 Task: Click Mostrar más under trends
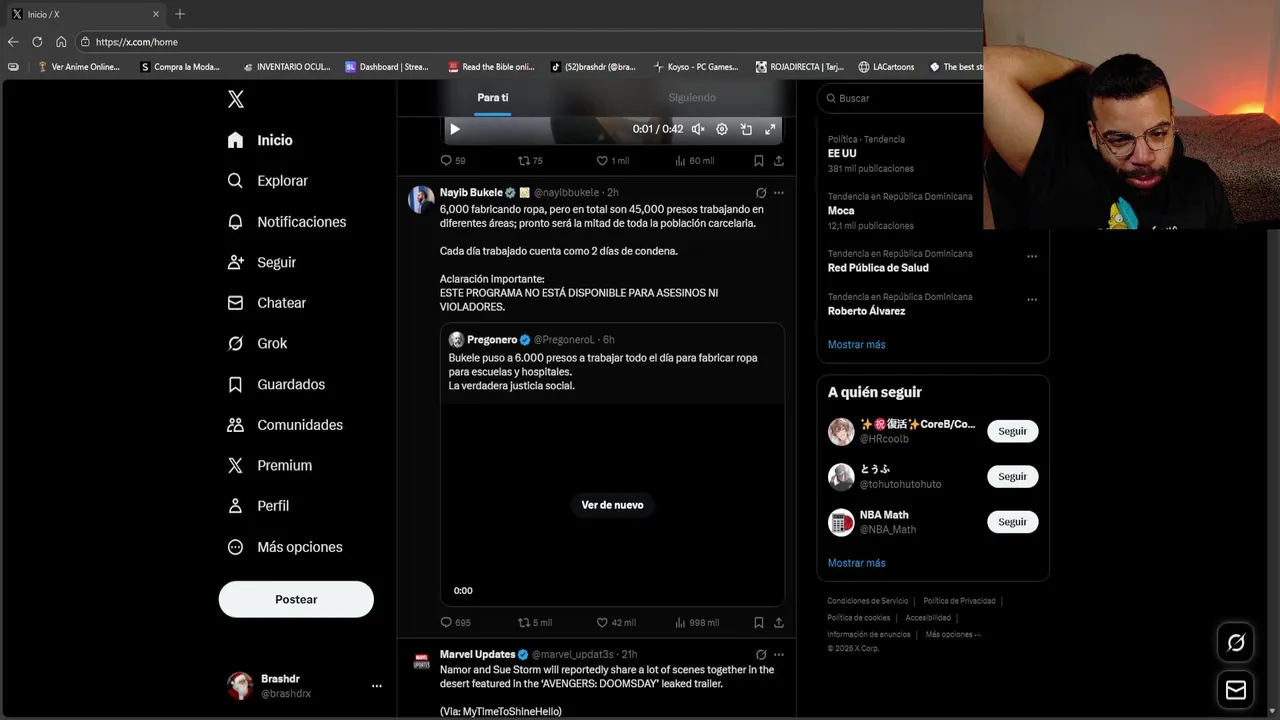[x=856, y=344]
